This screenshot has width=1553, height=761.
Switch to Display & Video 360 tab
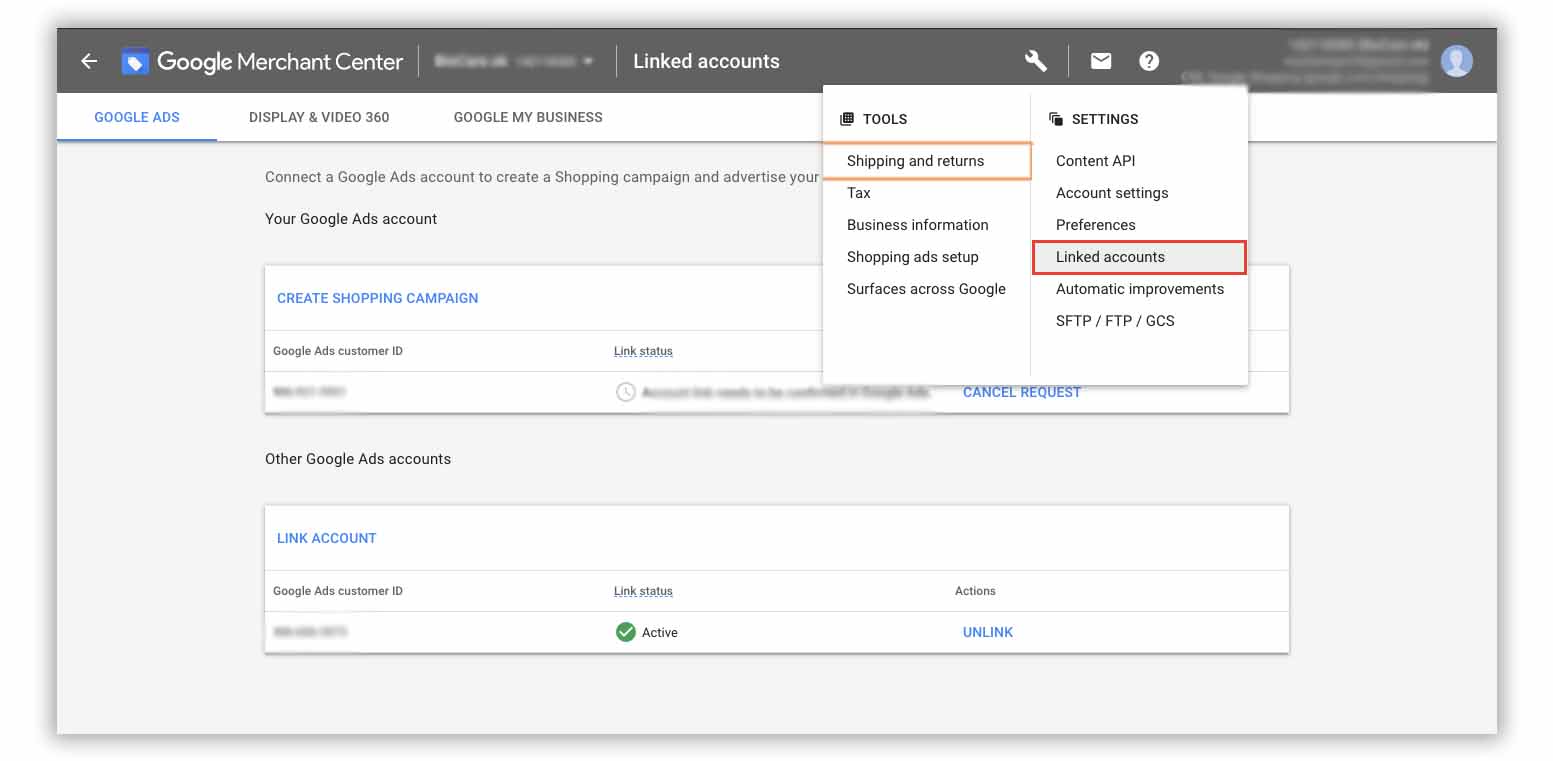(319, 117)
